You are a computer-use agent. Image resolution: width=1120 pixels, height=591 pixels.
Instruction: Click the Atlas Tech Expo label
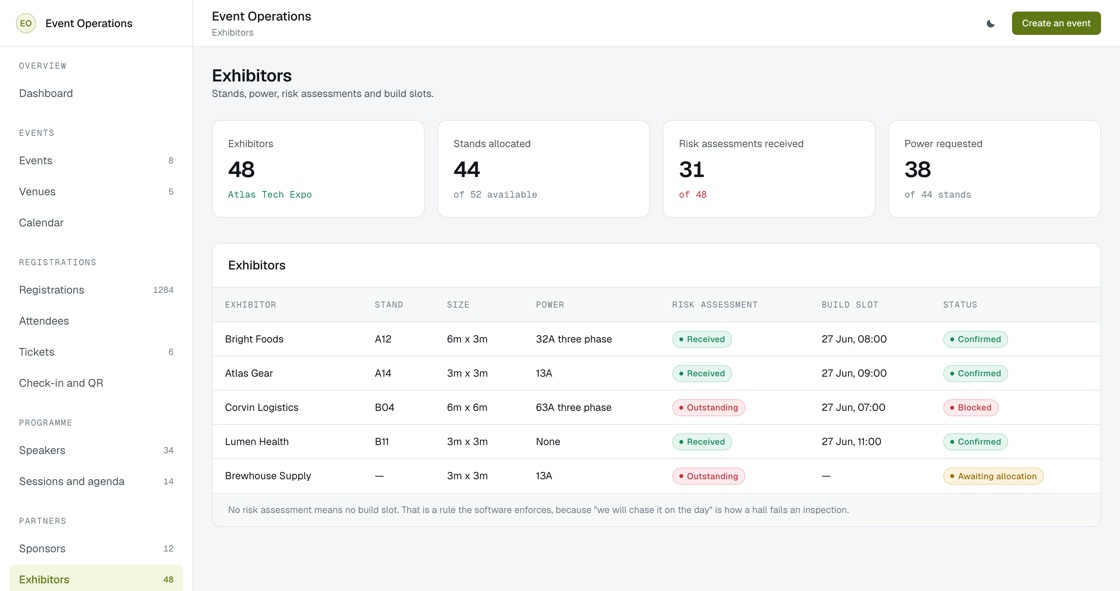pos(270,194)
